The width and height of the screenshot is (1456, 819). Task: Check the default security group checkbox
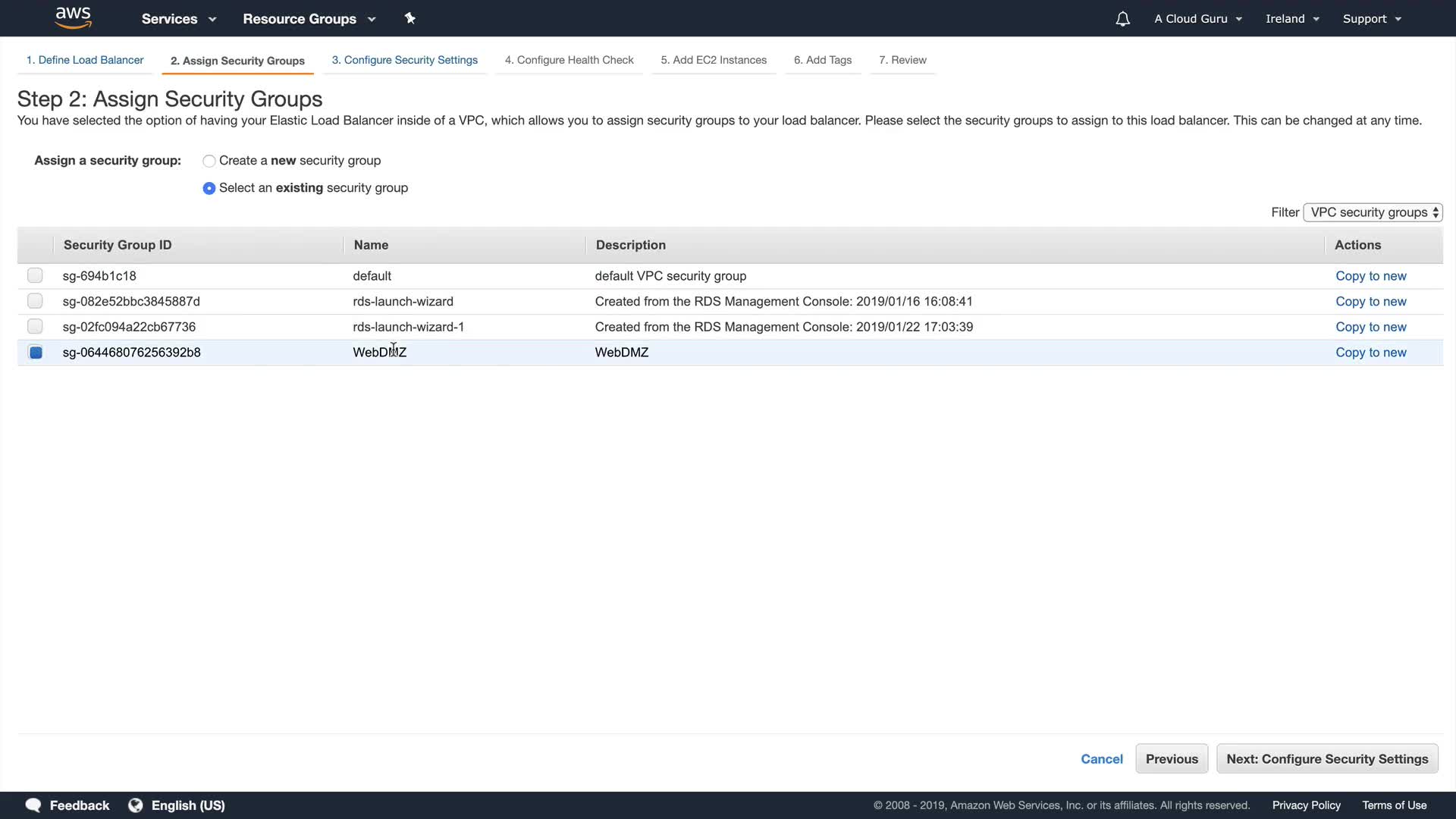point(35,276)
